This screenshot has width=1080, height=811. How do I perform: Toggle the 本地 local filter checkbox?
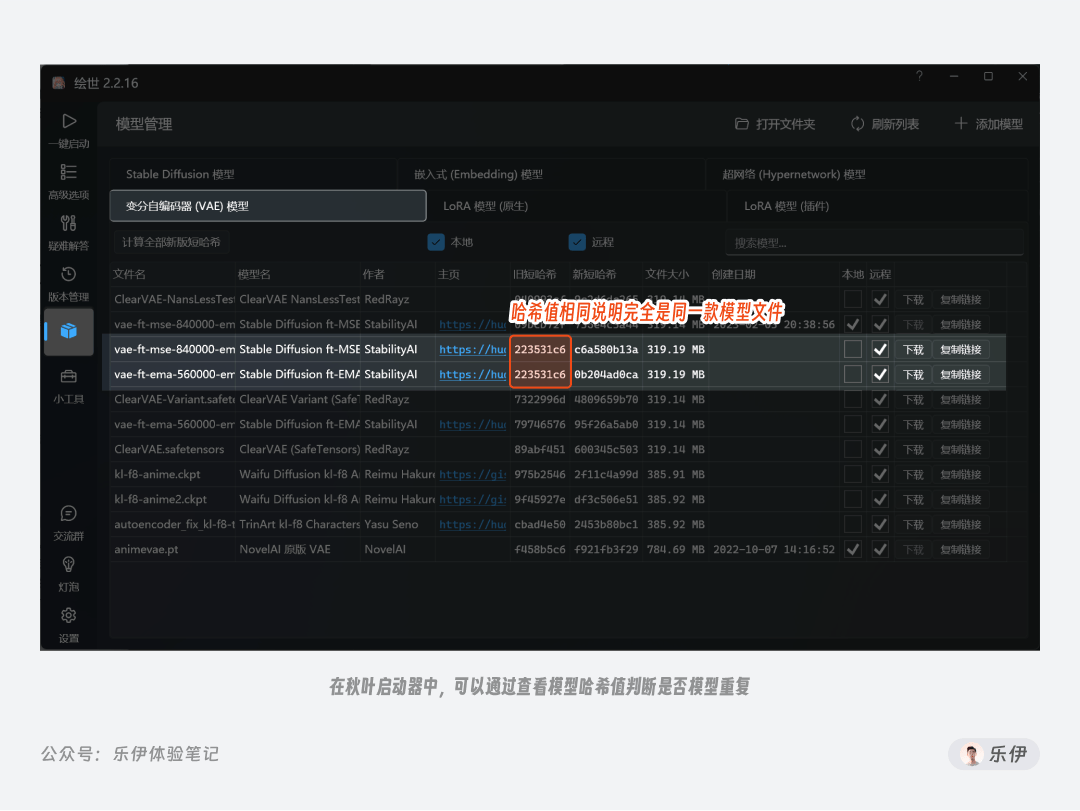pos(436,242)
